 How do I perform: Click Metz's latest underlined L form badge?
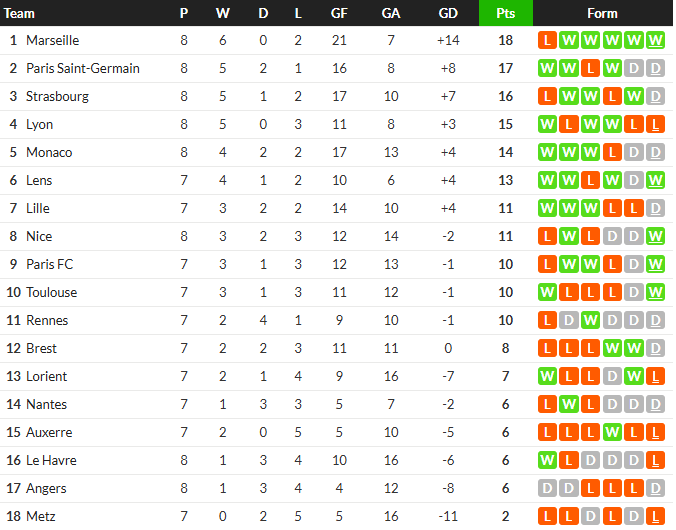pyautogui.click(x=655, y=517)
